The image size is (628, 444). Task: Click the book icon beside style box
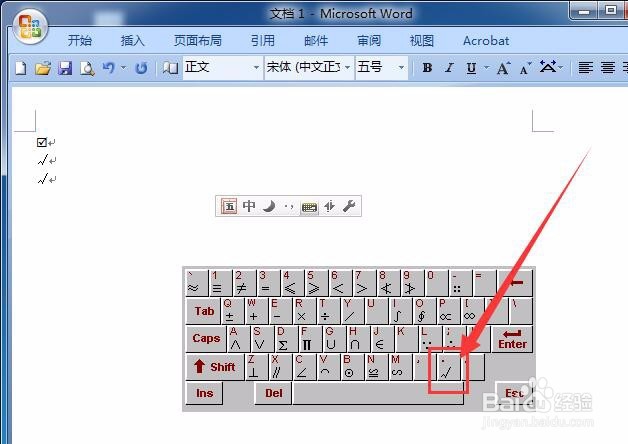coord(170,68)
